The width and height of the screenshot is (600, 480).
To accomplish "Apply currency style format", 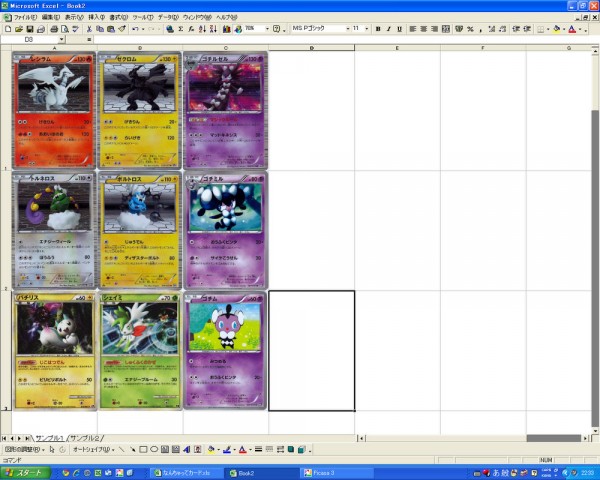I will [459, 29].
